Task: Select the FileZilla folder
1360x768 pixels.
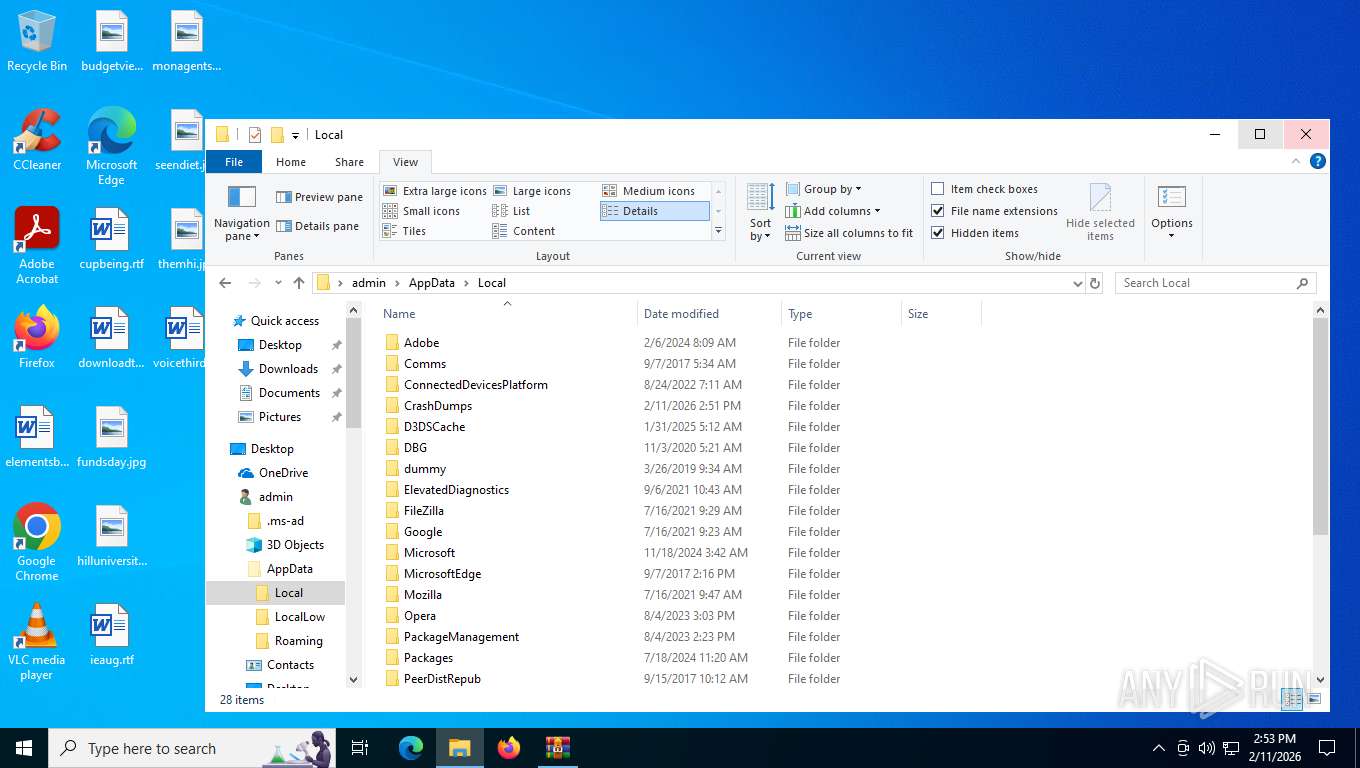Action: (423, 511)
